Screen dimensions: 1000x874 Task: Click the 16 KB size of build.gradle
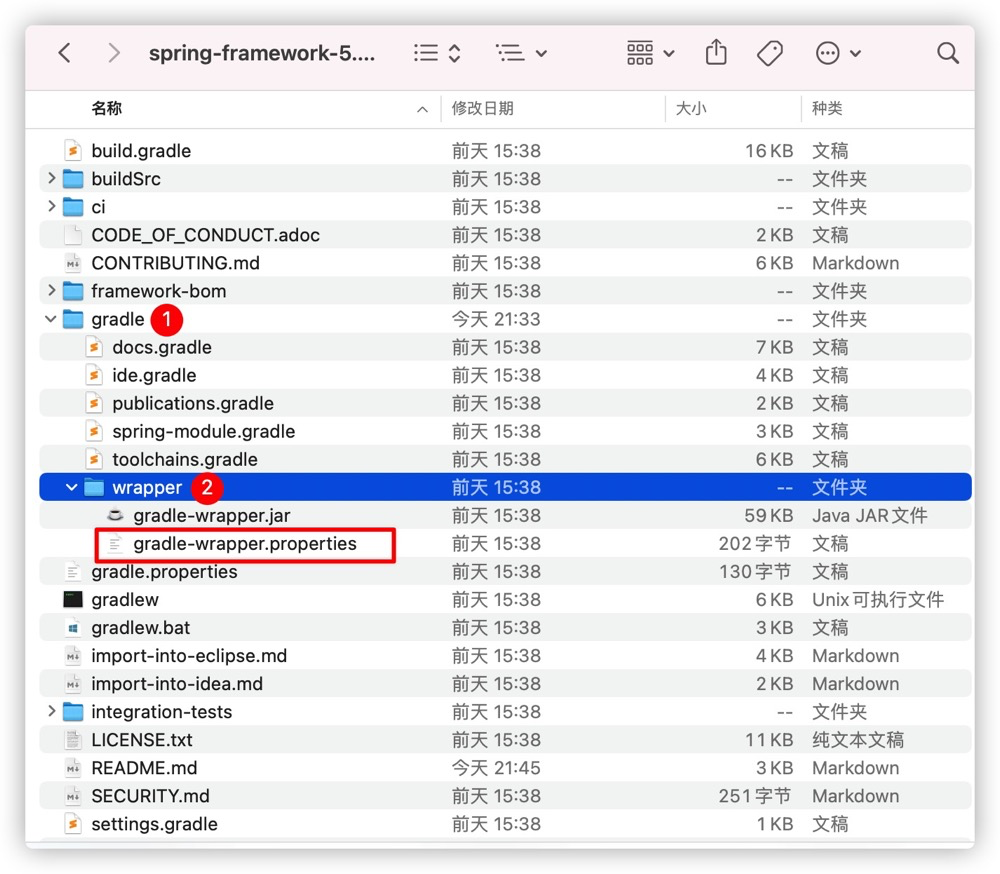tap(769, 151)
